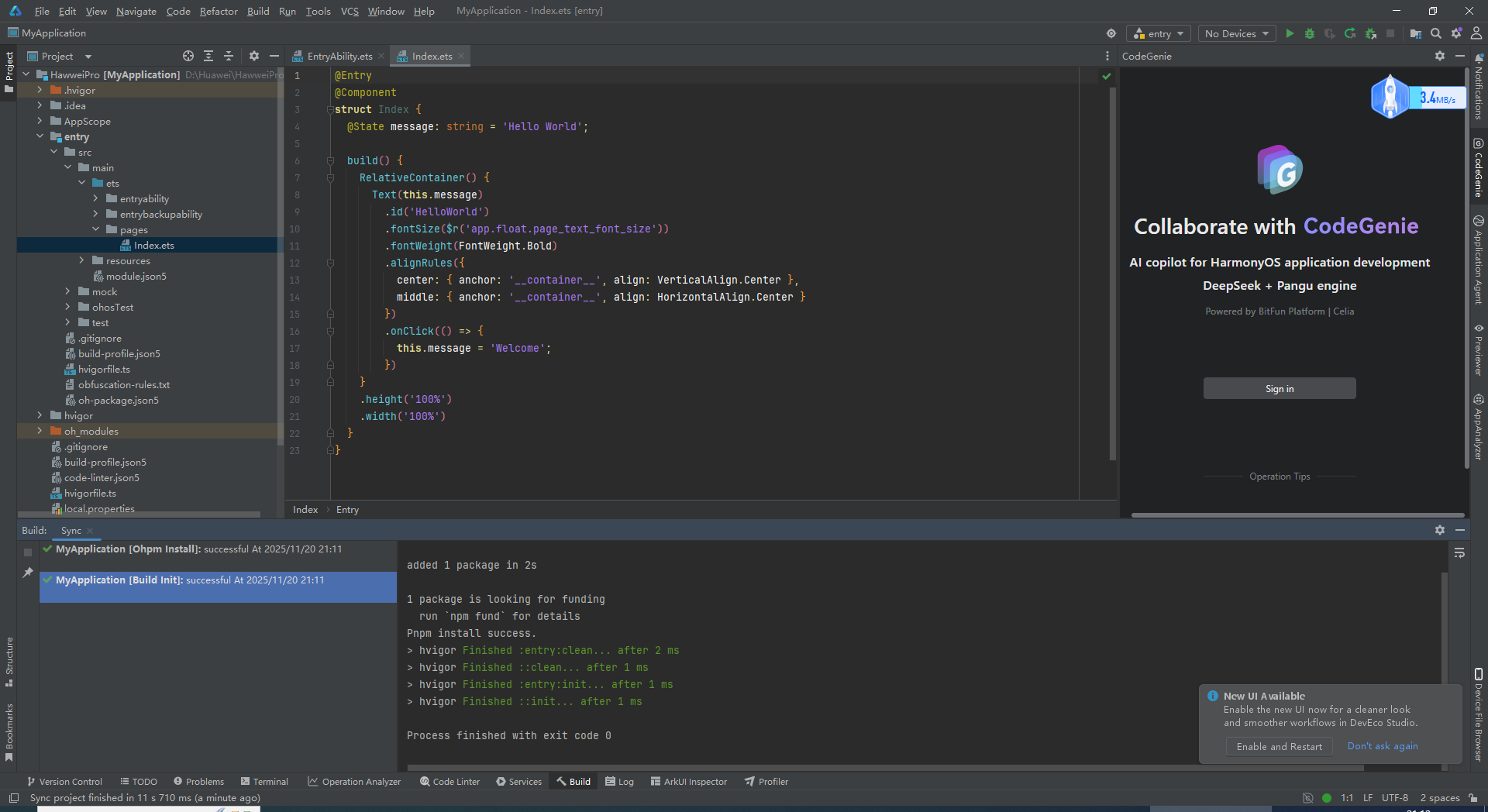1488x812 pixels.
Task: Toggle the Structure tool window
Action: (x=9, y=662)
